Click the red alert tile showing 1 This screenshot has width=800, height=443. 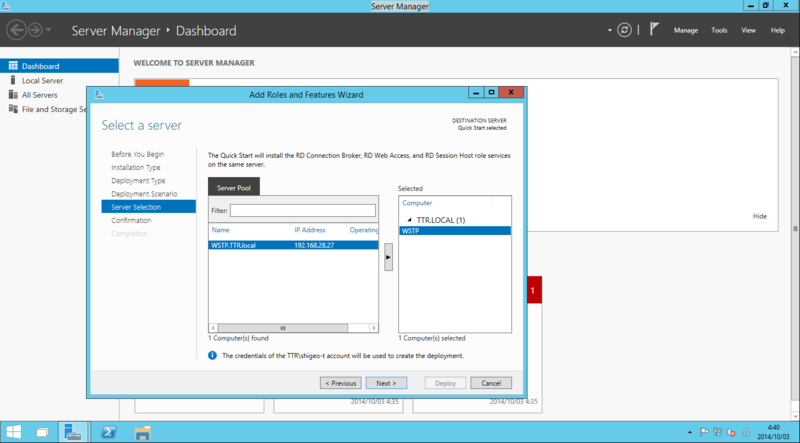click(x=534, y=290)
